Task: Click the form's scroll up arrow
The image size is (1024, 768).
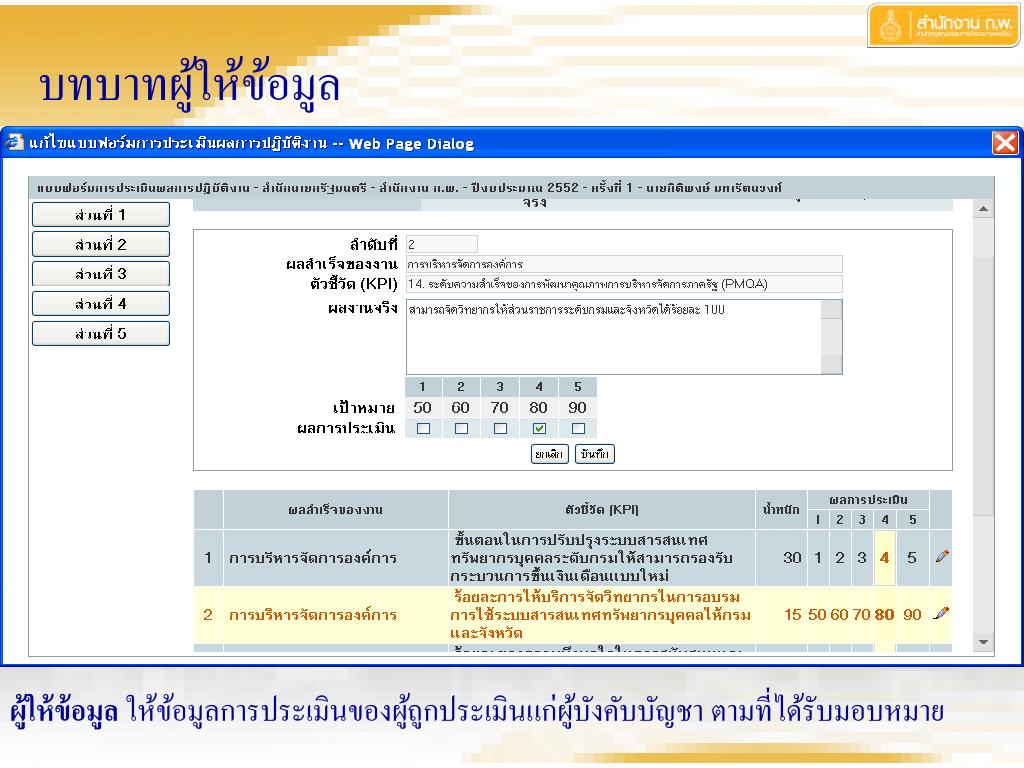Action: click(x=983, y=209)
